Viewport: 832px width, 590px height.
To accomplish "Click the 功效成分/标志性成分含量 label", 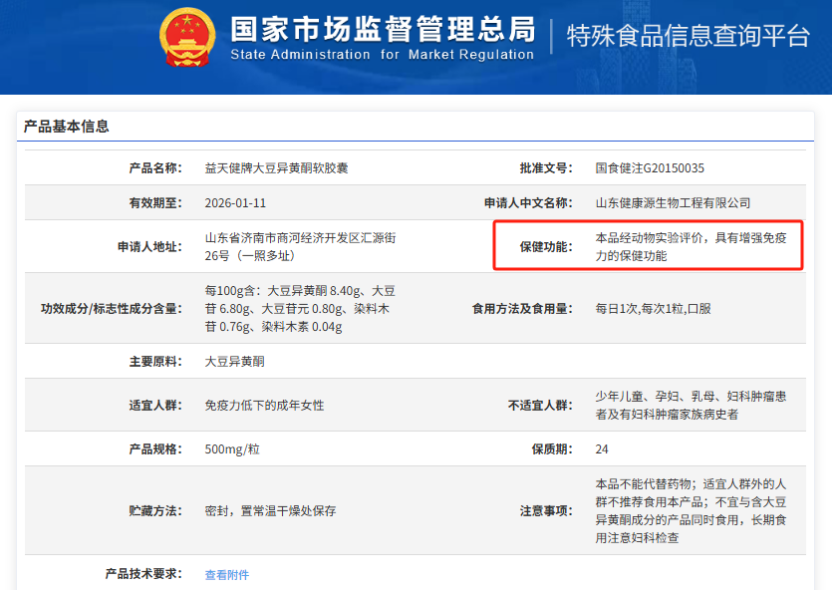I will [111, 309].
